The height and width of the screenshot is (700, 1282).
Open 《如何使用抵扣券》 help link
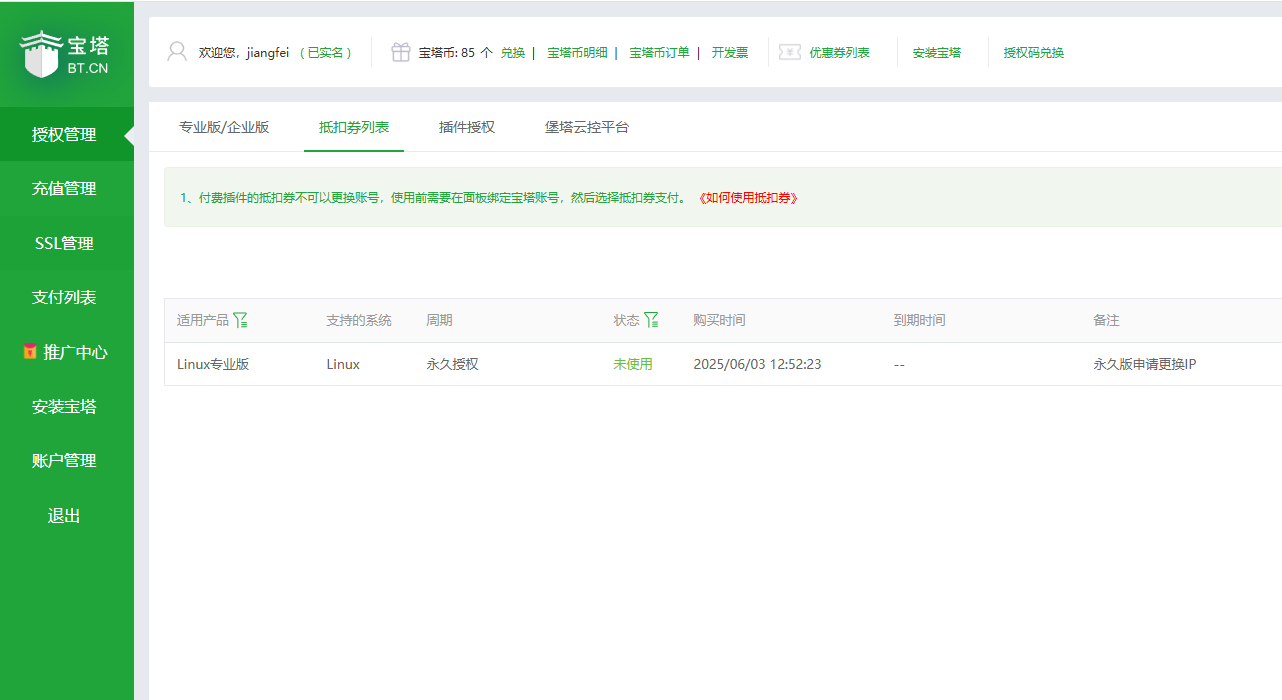click(748, 197)
